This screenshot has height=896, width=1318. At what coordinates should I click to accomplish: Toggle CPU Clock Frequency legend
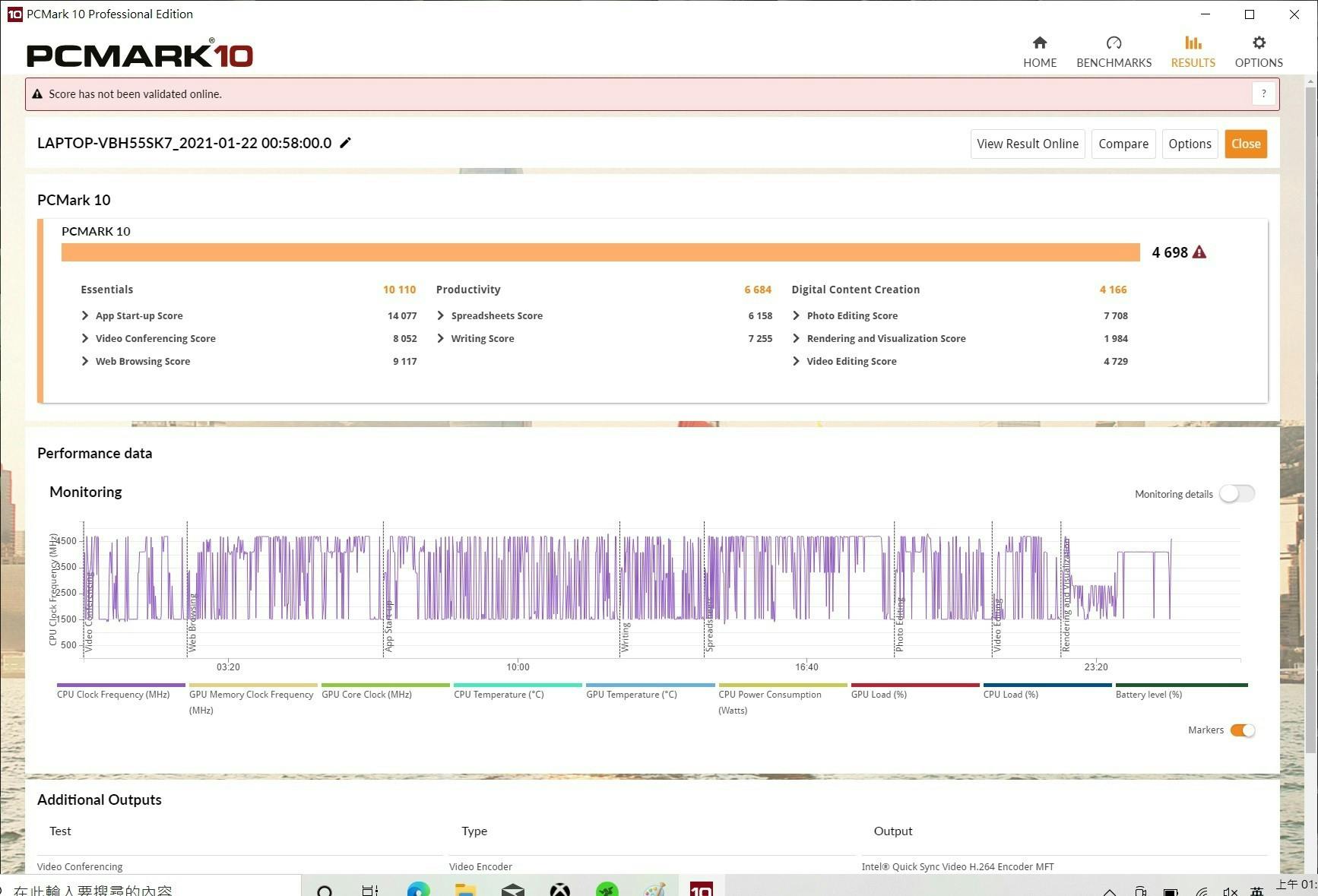coord(120,691)
